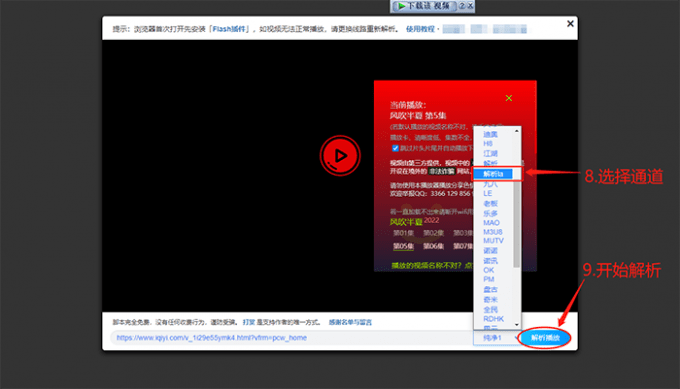Click the 下载该视频 download button at the top

pos(424,6)
